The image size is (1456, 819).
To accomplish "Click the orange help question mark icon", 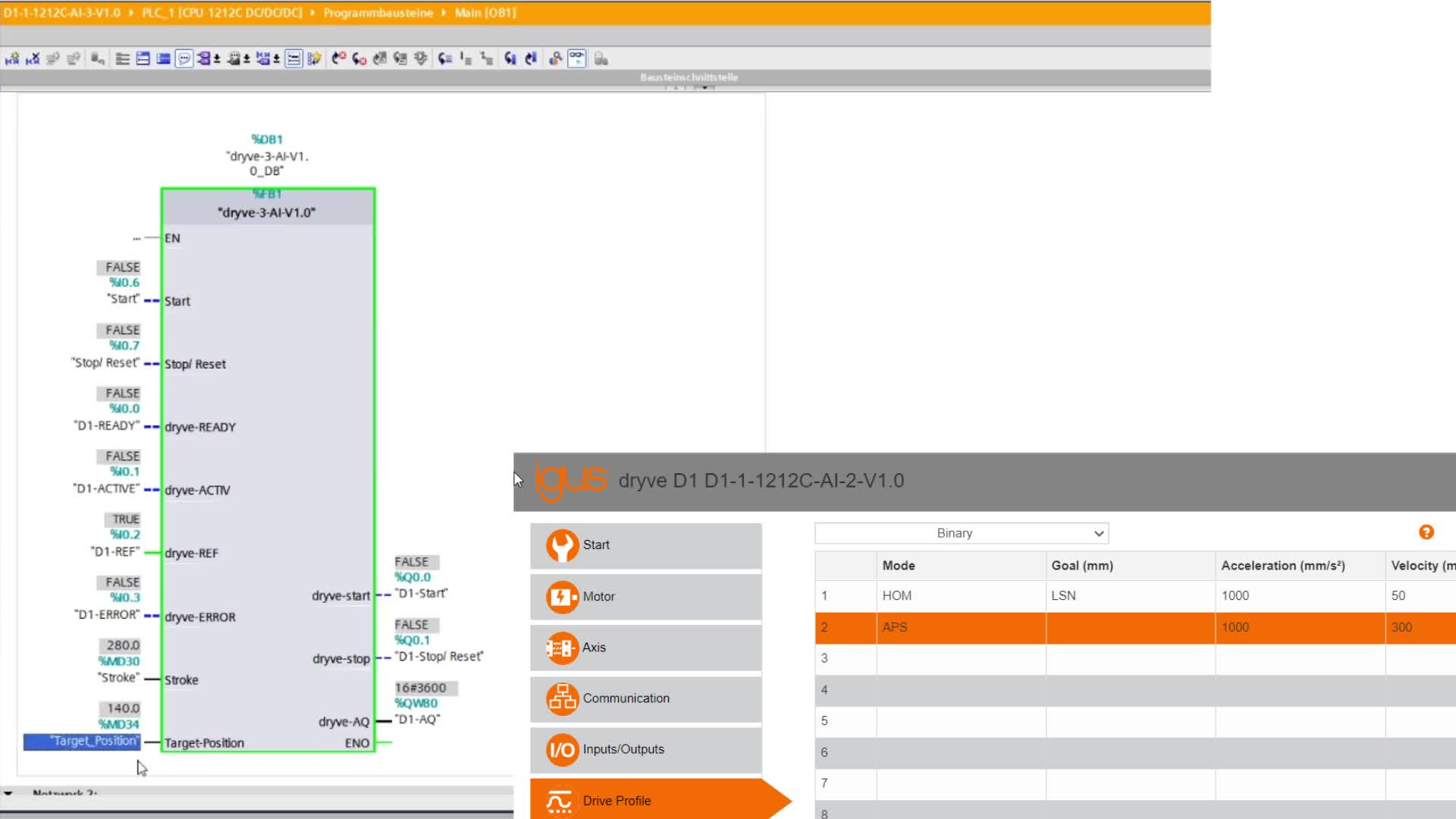I will click(1426, 532).
